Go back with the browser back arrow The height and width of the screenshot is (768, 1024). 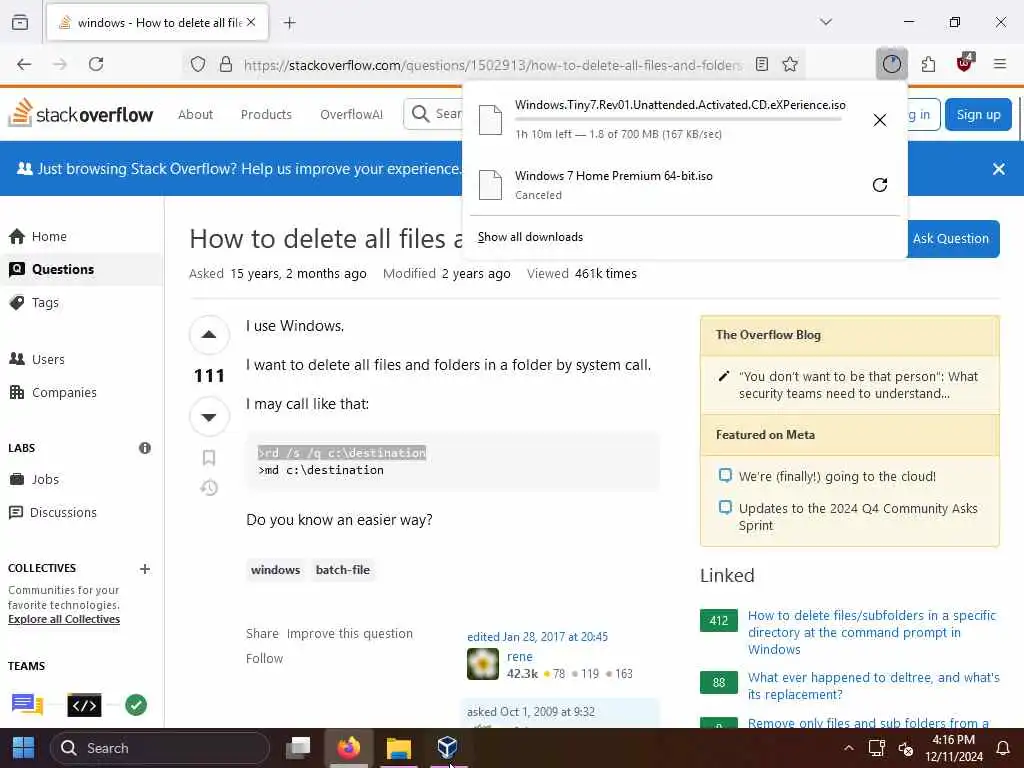click(24, 64)
